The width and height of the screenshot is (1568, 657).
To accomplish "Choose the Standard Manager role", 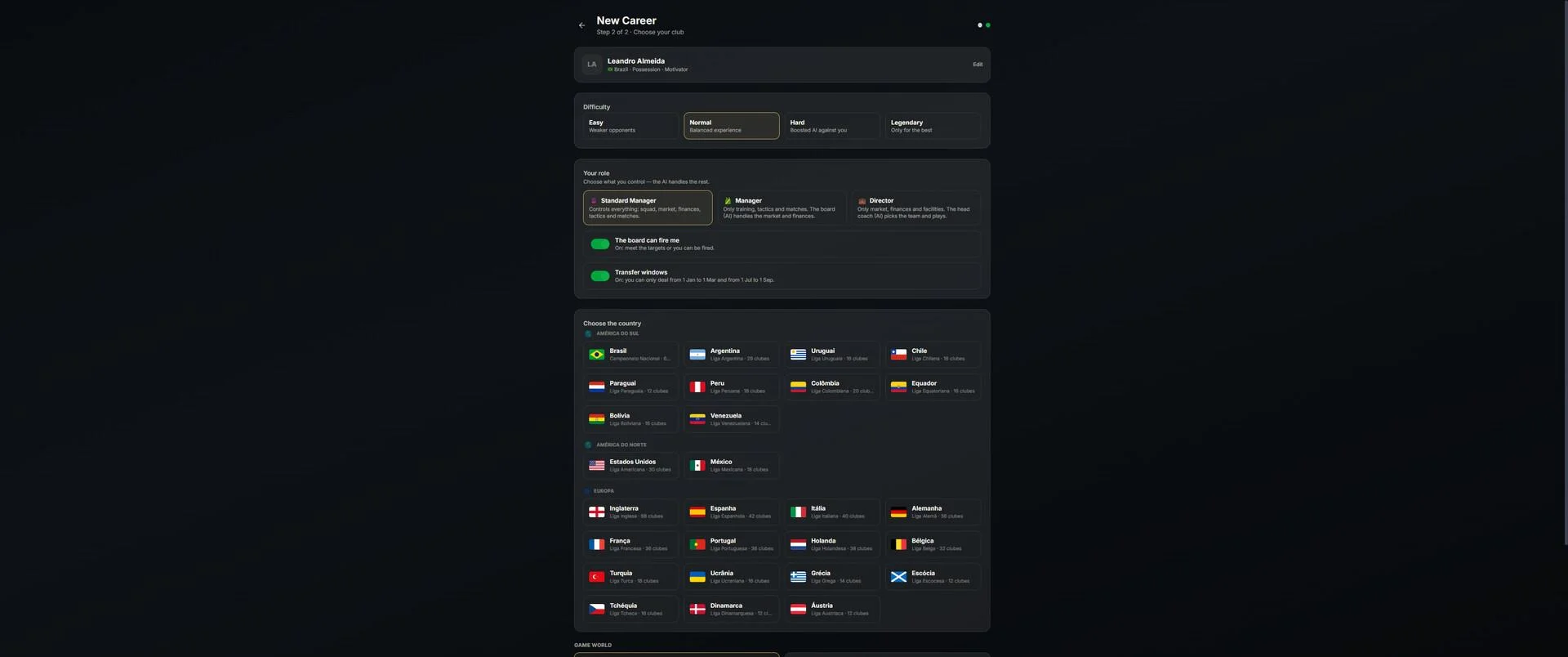I will tap(648, 208).
